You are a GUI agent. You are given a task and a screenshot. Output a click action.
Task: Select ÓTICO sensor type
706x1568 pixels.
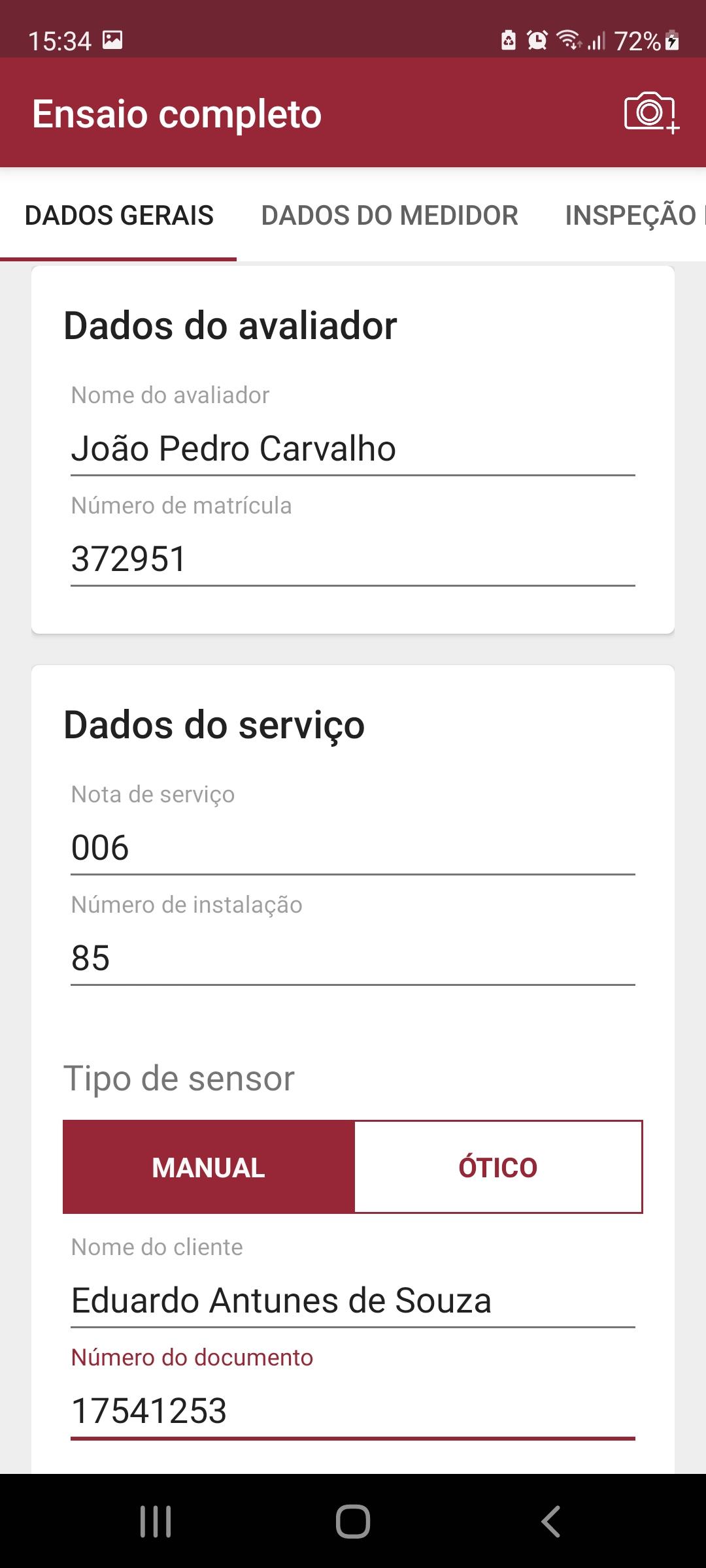coord(498,1167)
